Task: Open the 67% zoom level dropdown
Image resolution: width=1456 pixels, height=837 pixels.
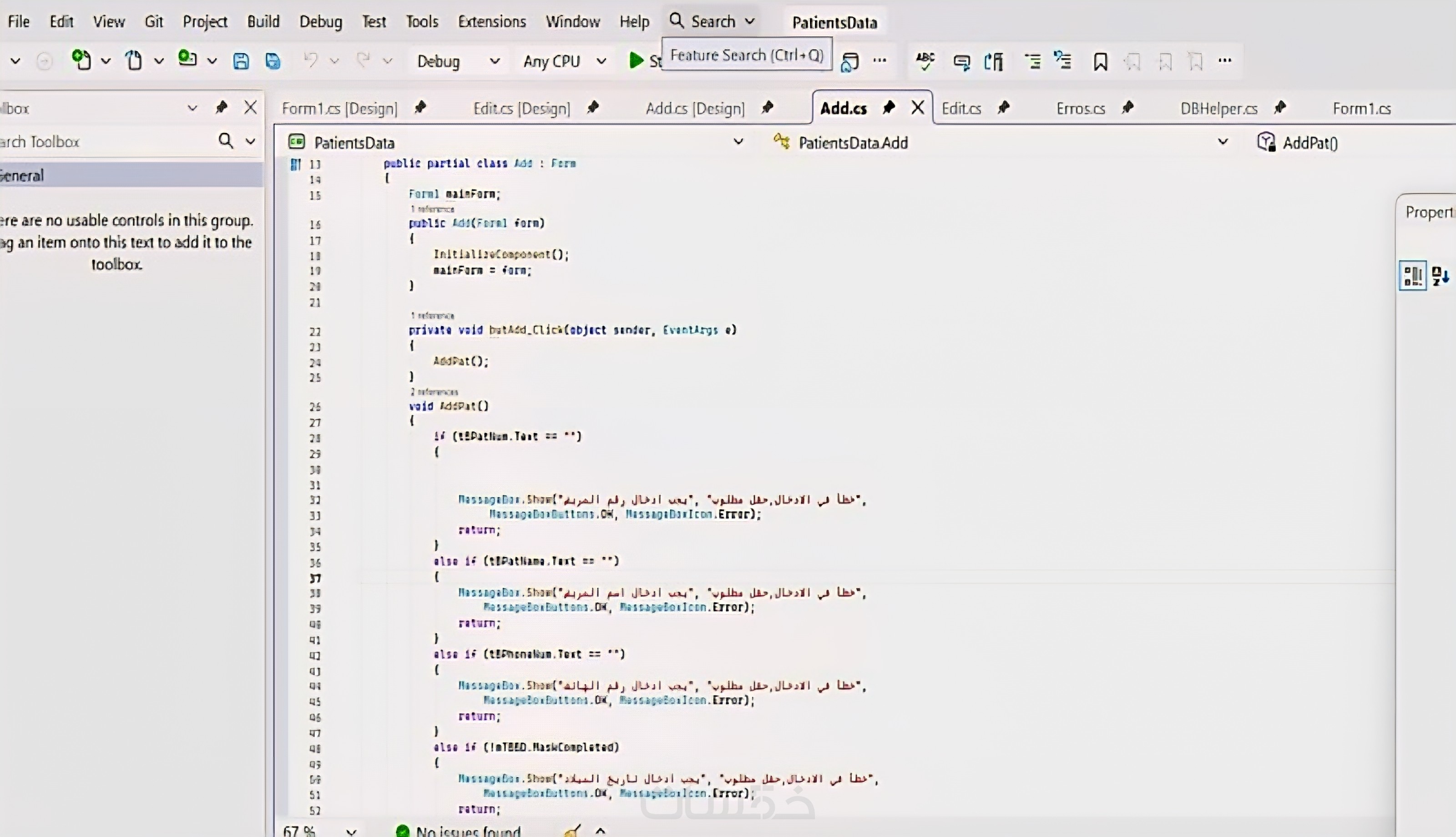Action: (x=351, y=831)
